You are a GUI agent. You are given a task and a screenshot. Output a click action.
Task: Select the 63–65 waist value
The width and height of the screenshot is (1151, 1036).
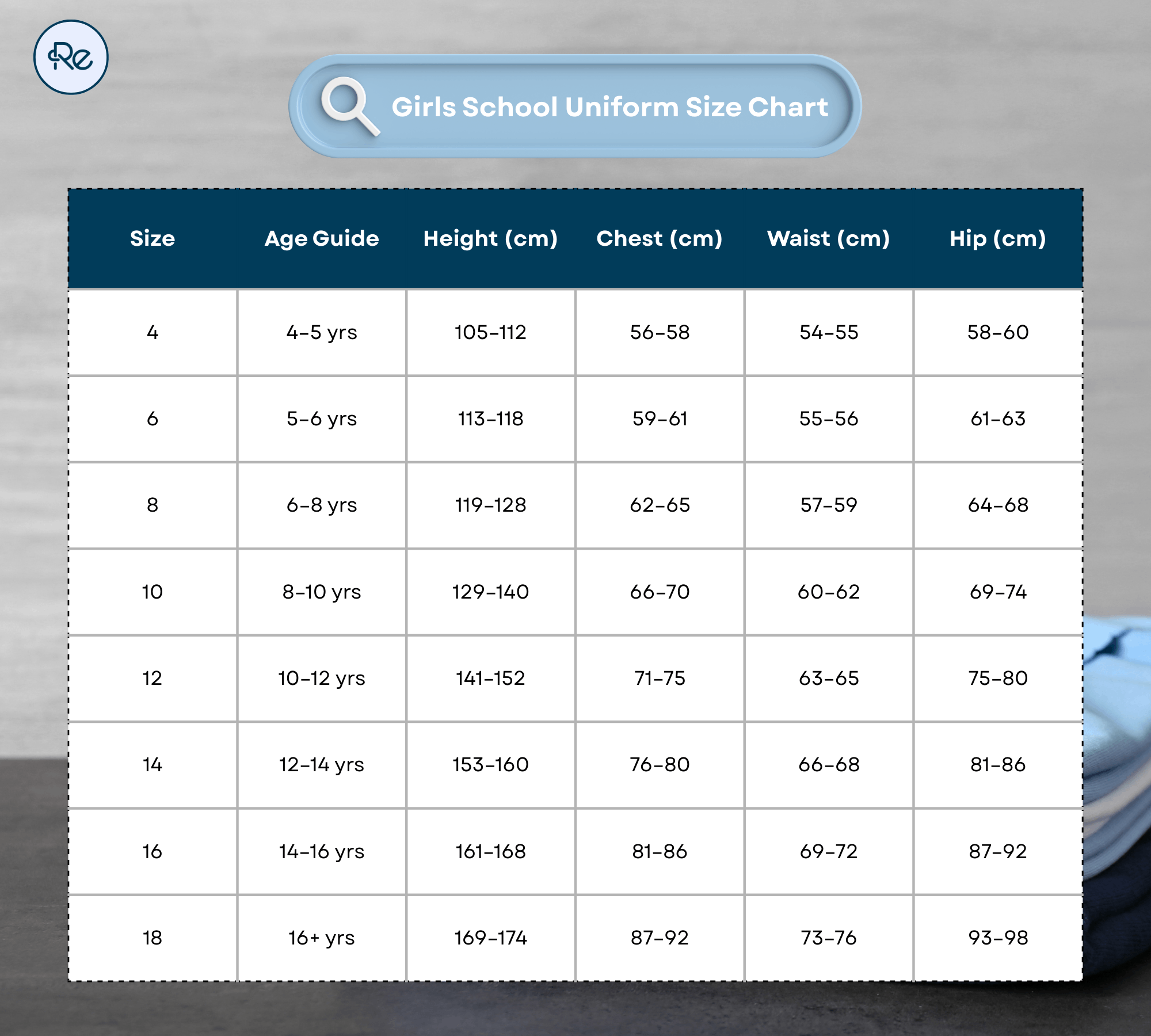click(828, 678)
